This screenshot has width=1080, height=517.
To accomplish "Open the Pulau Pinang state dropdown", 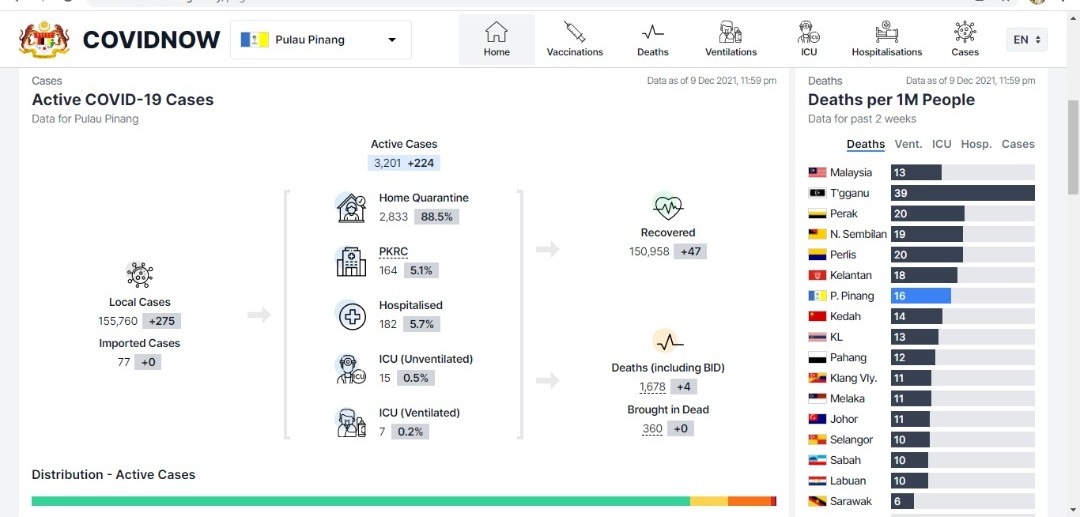I will (x=320, y=40).
